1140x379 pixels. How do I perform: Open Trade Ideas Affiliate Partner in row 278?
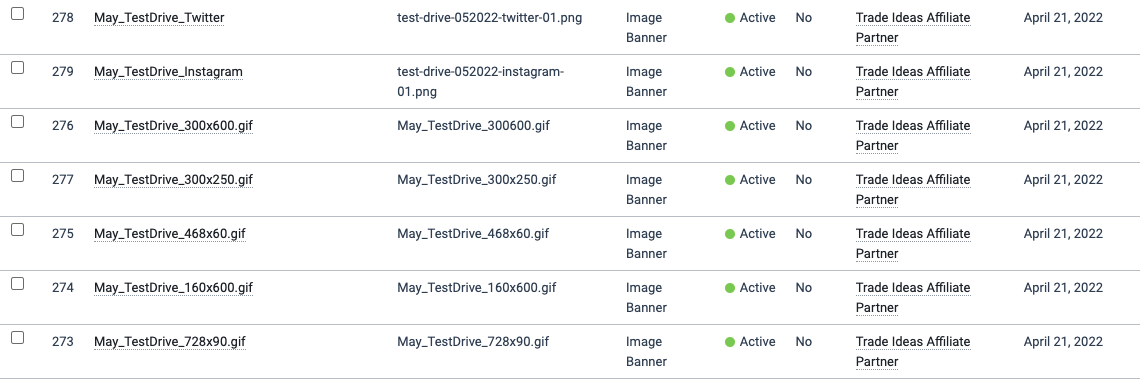[x=913, y=28]
